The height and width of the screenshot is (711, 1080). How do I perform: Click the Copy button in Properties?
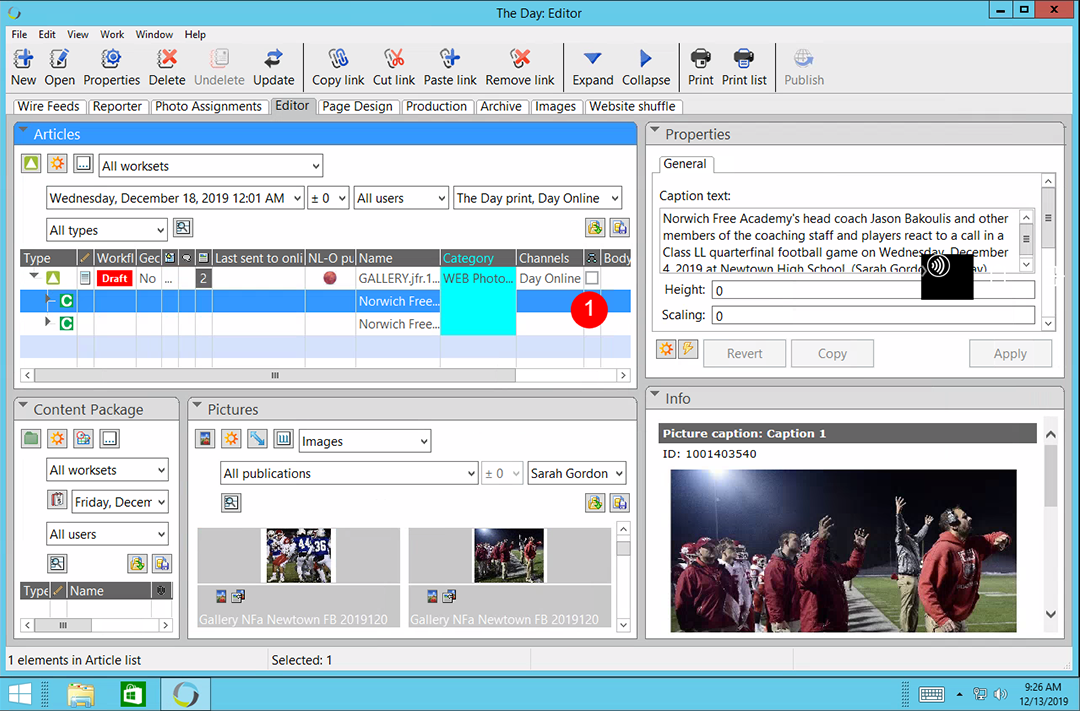832,353
